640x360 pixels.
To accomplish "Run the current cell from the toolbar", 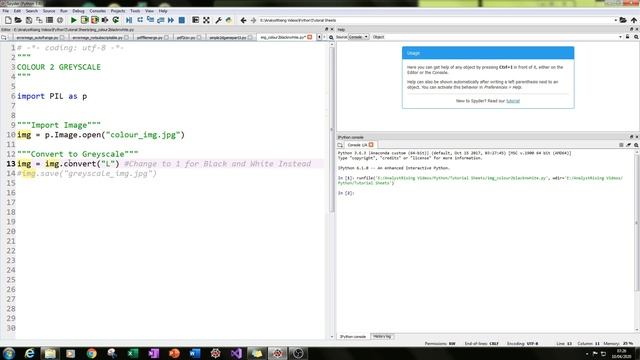I will click(84, 20).
